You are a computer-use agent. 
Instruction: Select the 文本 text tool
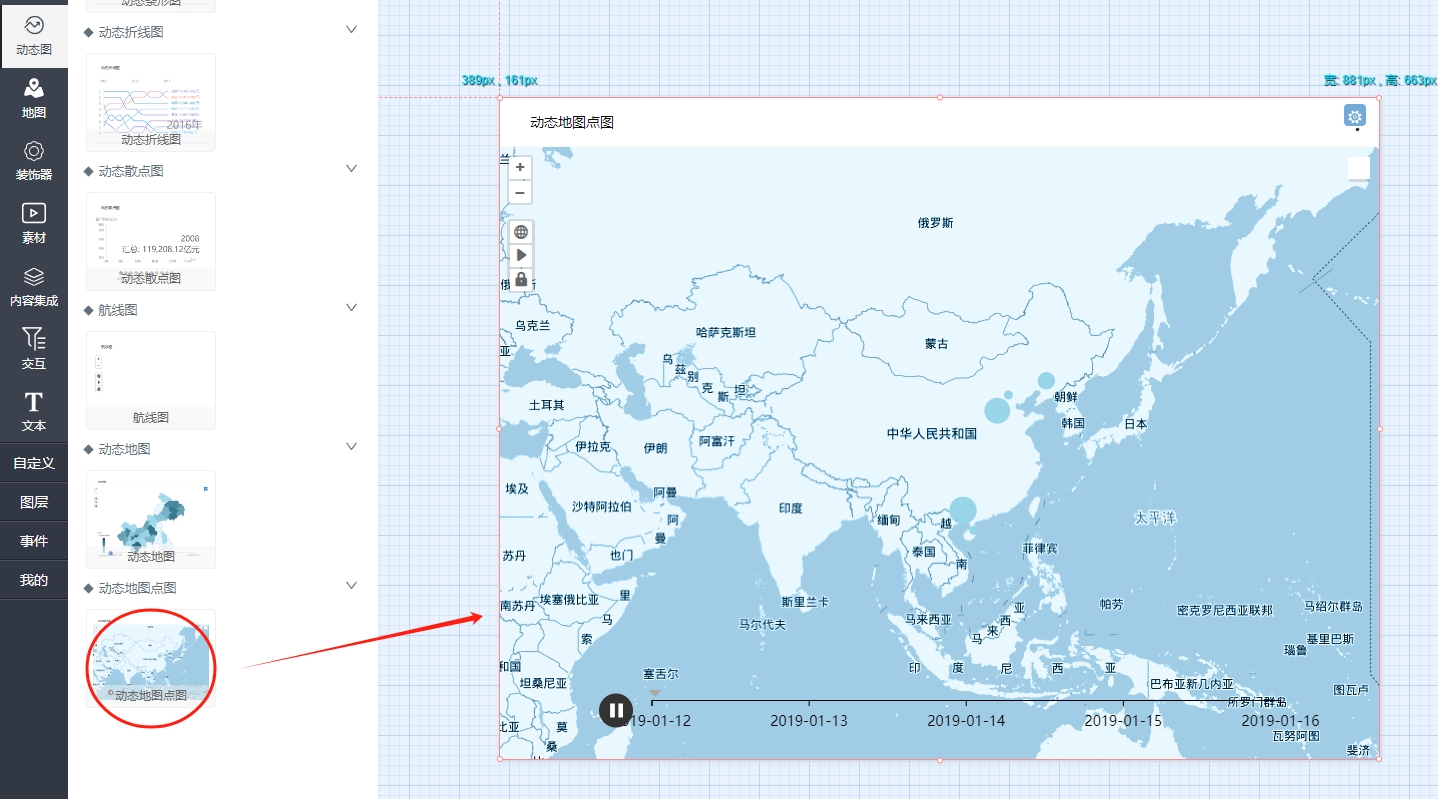point(34,412)
